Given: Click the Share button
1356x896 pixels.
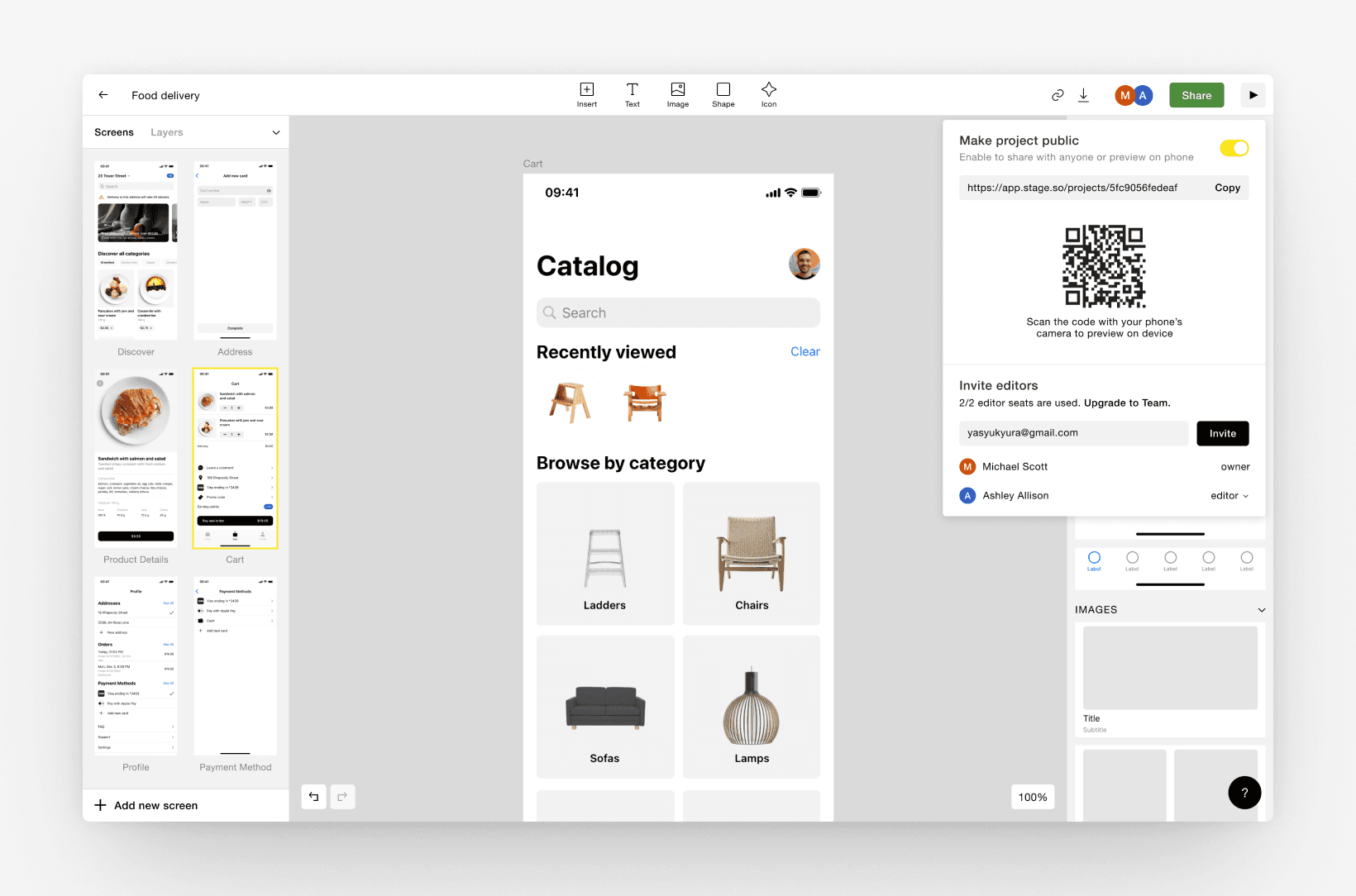Looking at the screenshot, I should click(1196, 95).
